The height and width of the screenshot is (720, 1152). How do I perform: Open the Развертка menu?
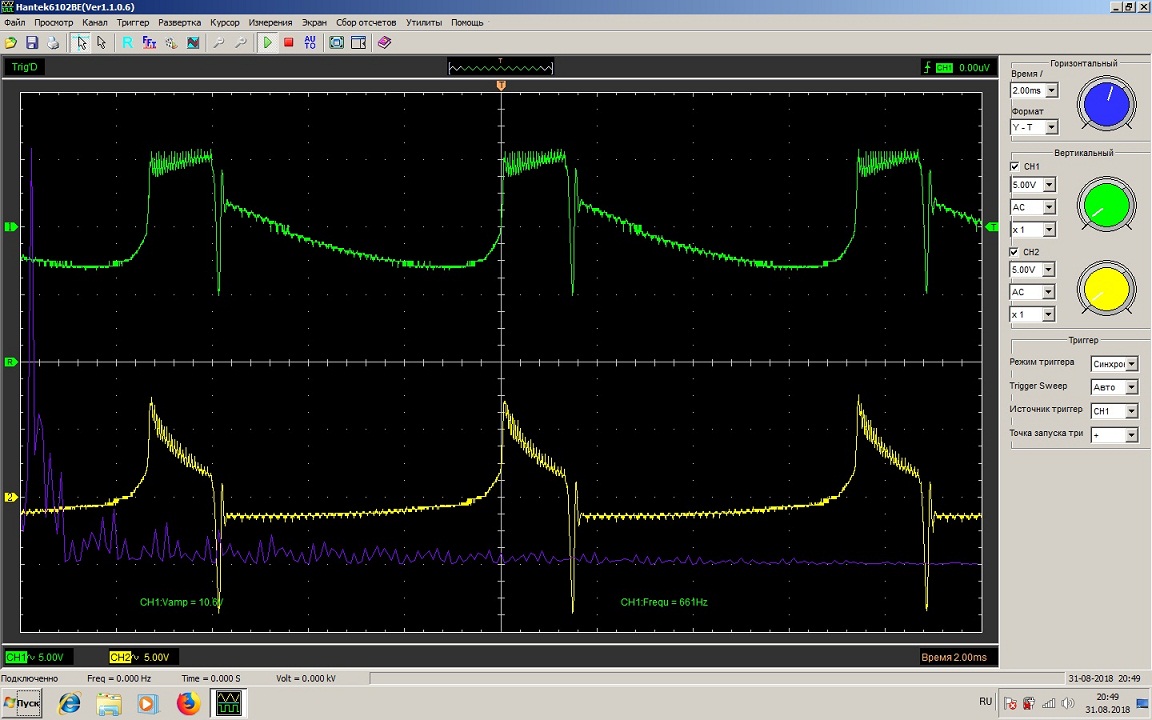point(179,22)
